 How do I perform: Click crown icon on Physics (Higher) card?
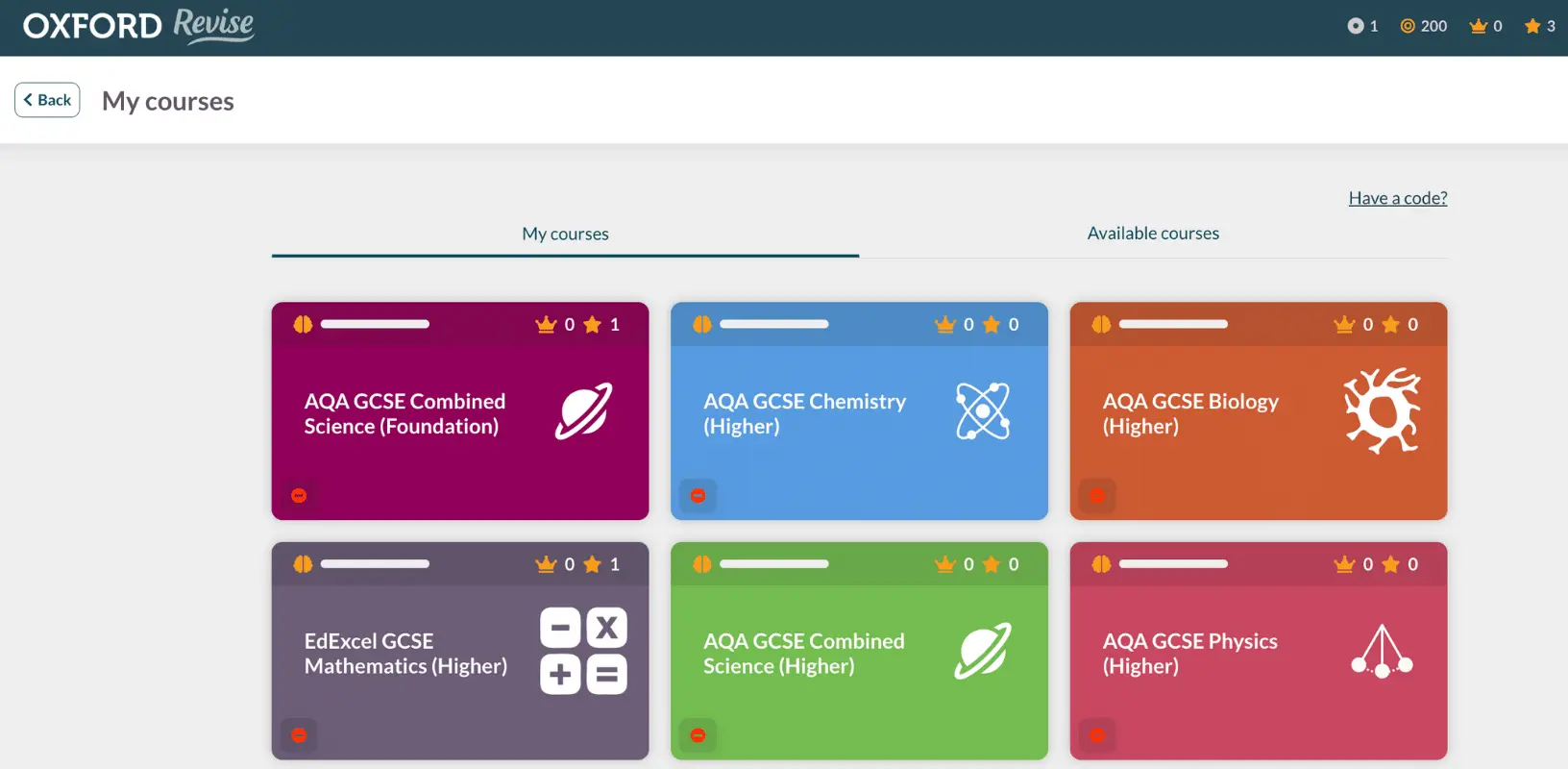coord(1344,564)
